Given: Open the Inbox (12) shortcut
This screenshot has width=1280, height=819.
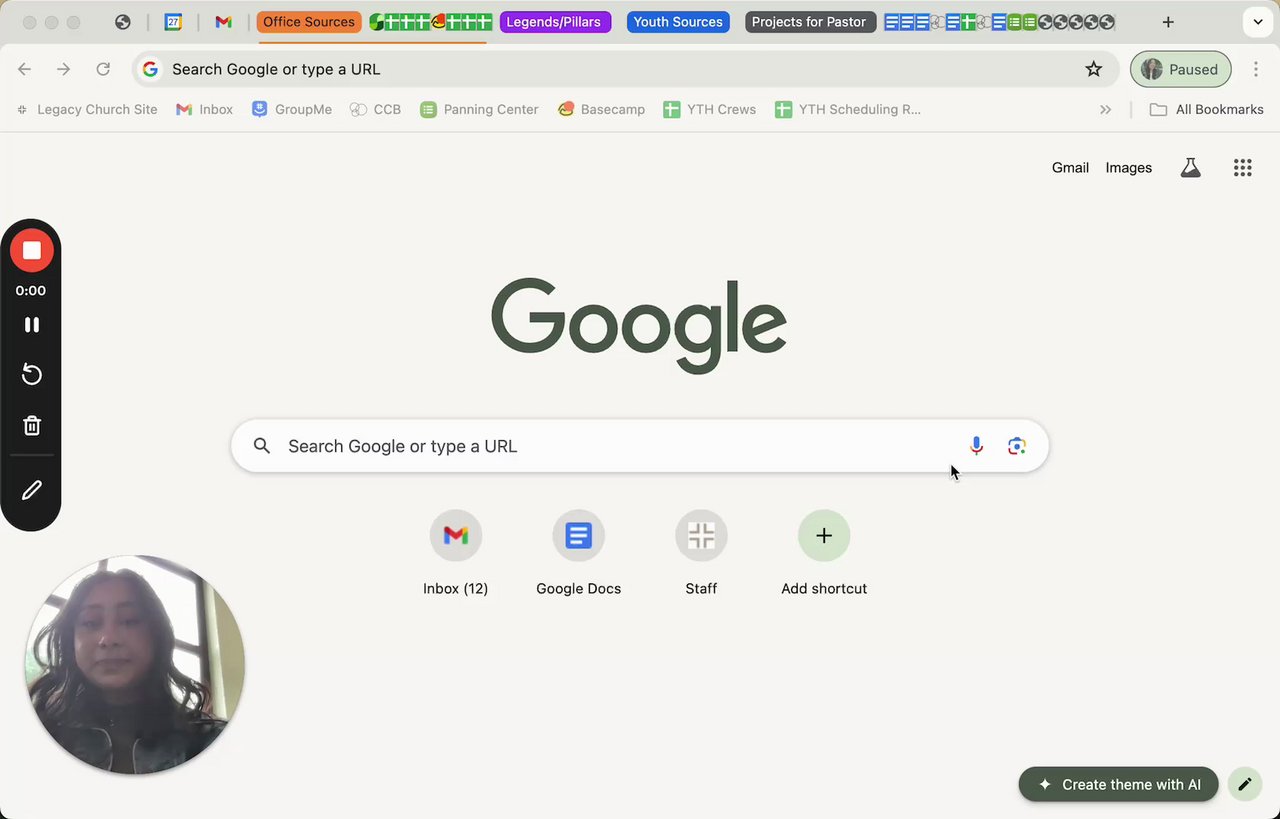Looking at the screenshot, I should click(455, 553).
